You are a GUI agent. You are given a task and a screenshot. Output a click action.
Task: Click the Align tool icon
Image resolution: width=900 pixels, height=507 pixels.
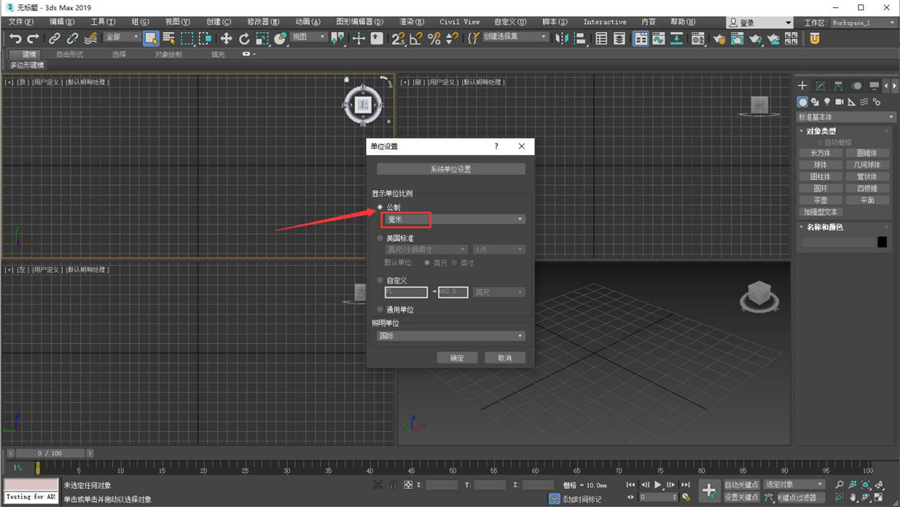pos(580,38)
